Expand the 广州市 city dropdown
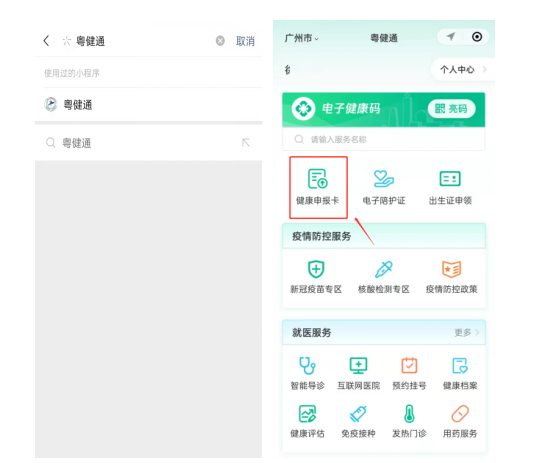540x463 pixels. (302, 38)
